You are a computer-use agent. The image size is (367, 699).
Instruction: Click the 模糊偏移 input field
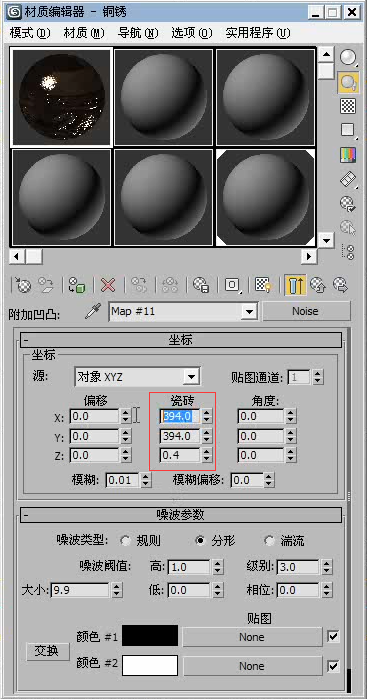click(x=247, y=481)
